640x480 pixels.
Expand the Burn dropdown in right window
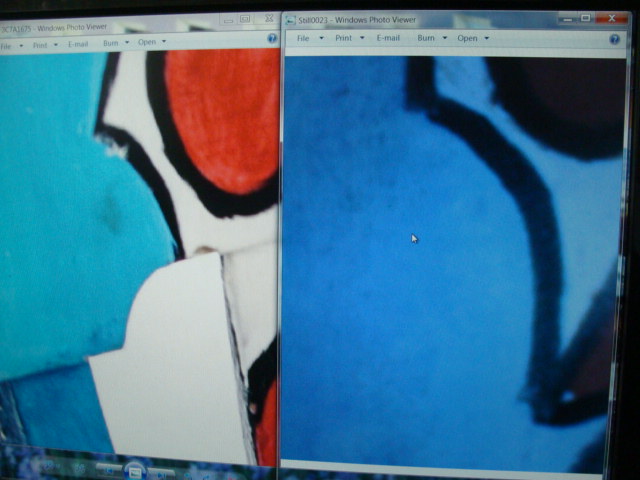pyautogui.click(x=431, y=37)
